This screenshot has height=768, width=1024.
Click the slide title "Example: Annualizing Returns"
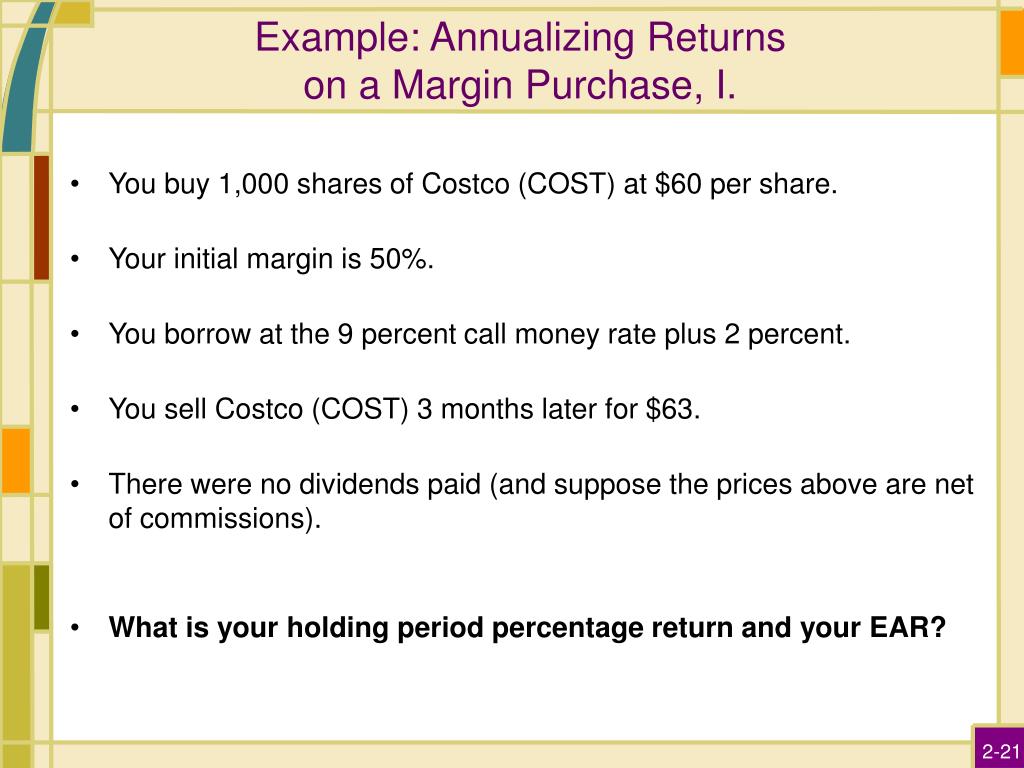[520, 38]
